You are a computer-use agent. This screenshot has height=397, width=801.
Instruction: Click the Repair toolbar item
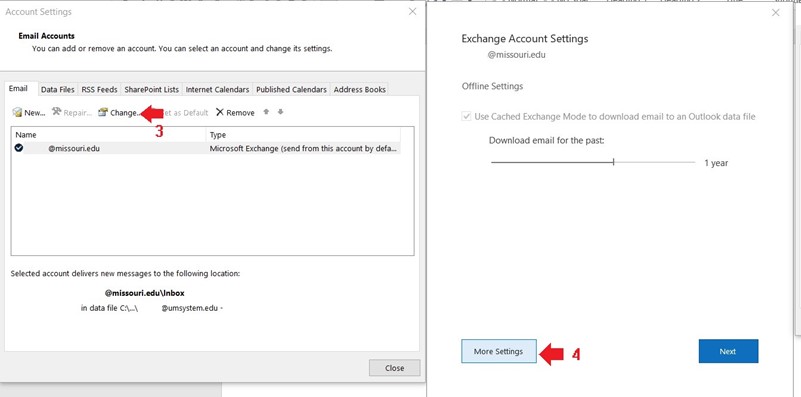pyautogui.click(x=72, y=112)
